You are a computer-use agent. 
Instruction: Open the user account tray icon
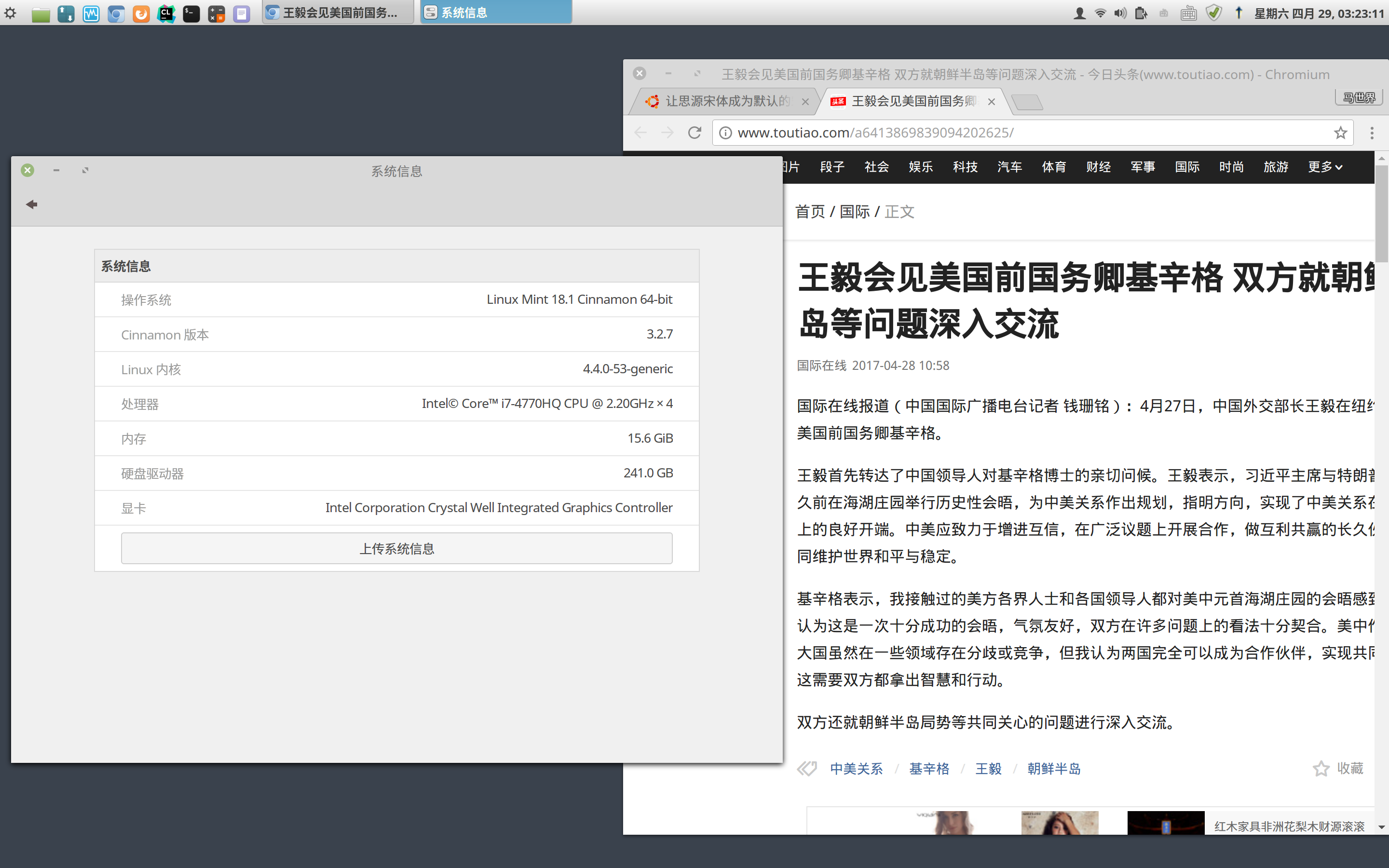(1079, 13)
